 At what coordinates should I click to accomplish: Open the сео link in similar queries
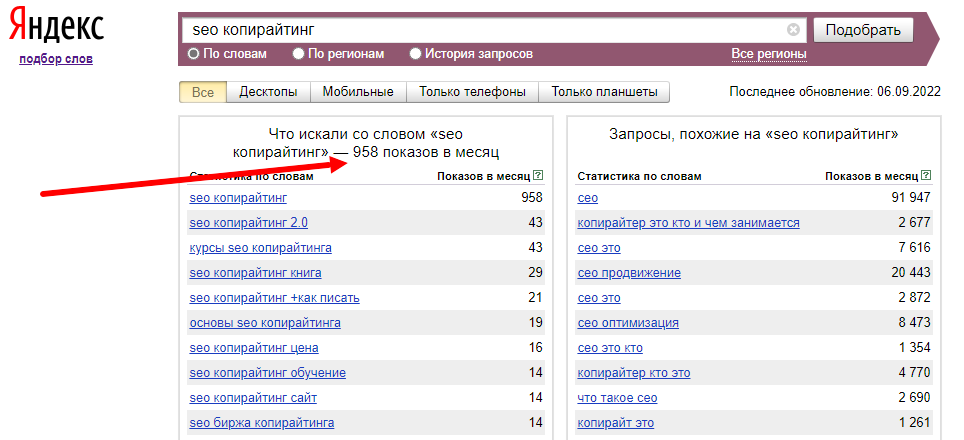[588, 198]
